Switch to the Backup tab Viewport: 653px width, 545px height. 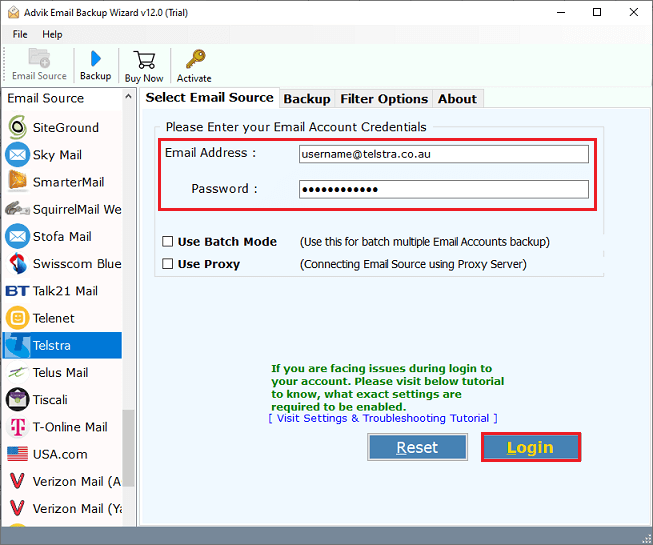tap(307, 99)
